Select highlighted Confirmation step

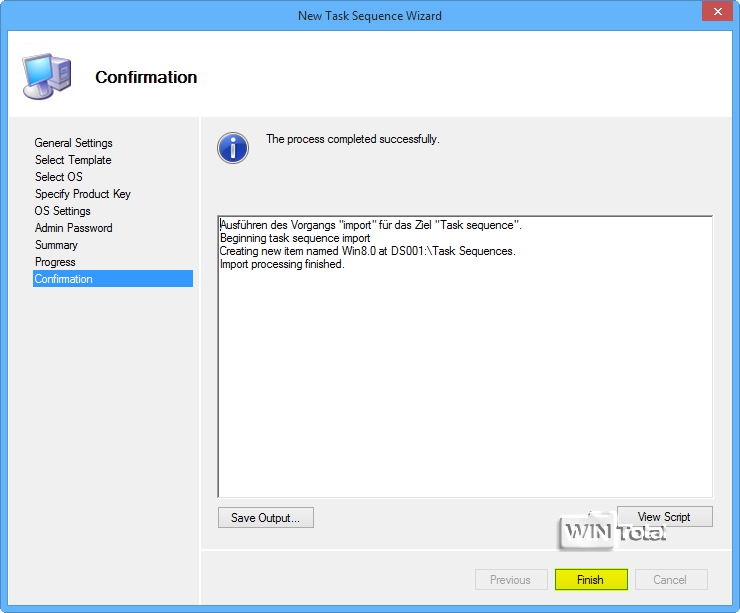point(113,278)
